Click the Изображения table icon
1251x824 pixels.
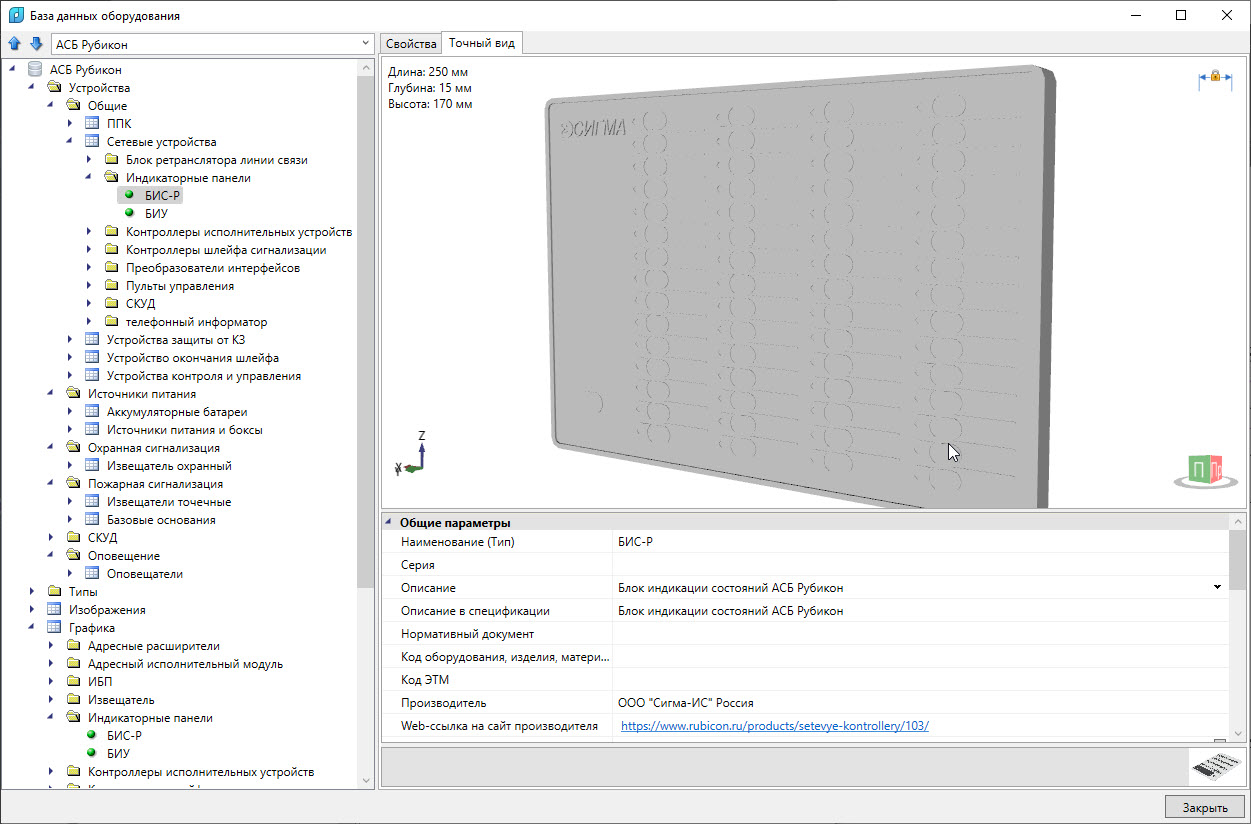(54, 610)
